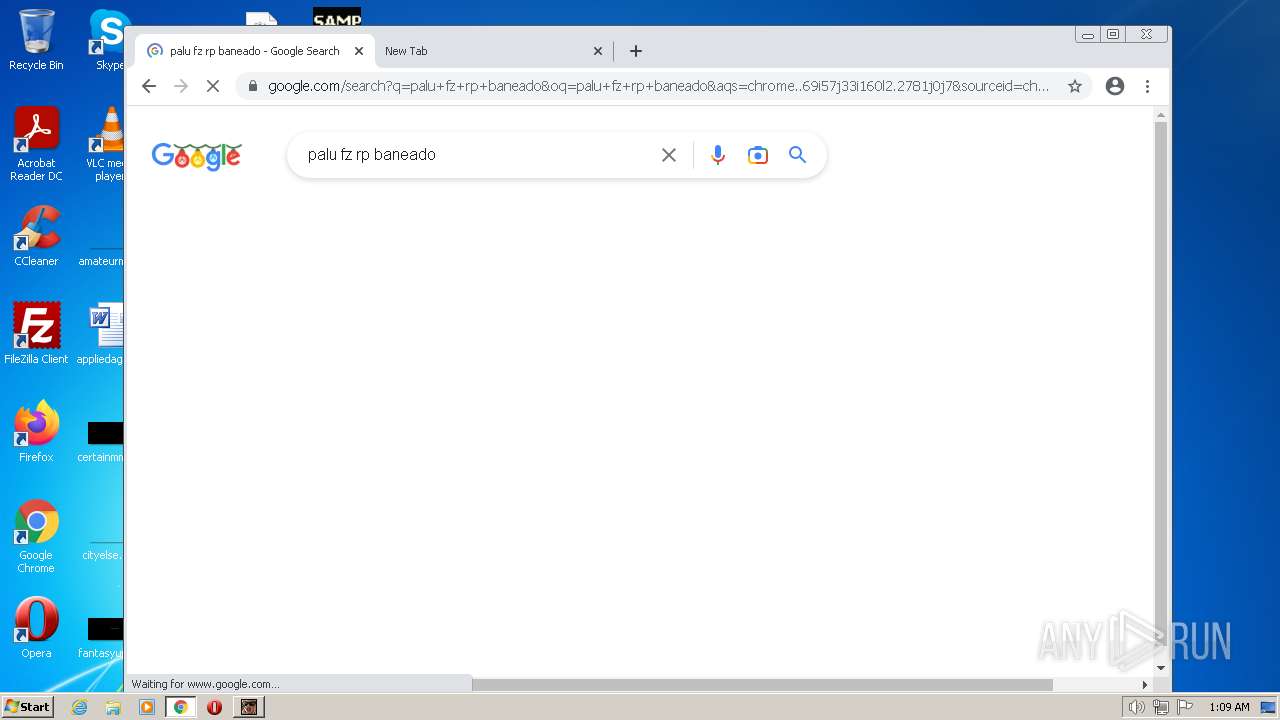This screenshot has width=1280, height=720.
Task: Click the address bar URL field
Action: (658, 86)
